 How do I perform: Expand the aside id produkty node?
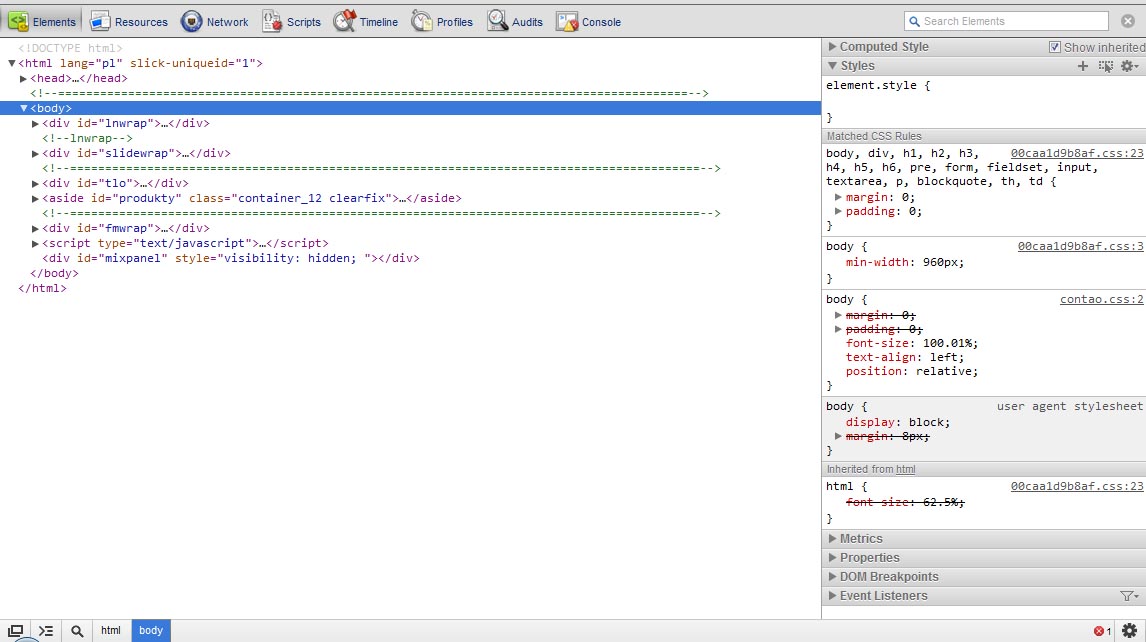pos(35,198)
